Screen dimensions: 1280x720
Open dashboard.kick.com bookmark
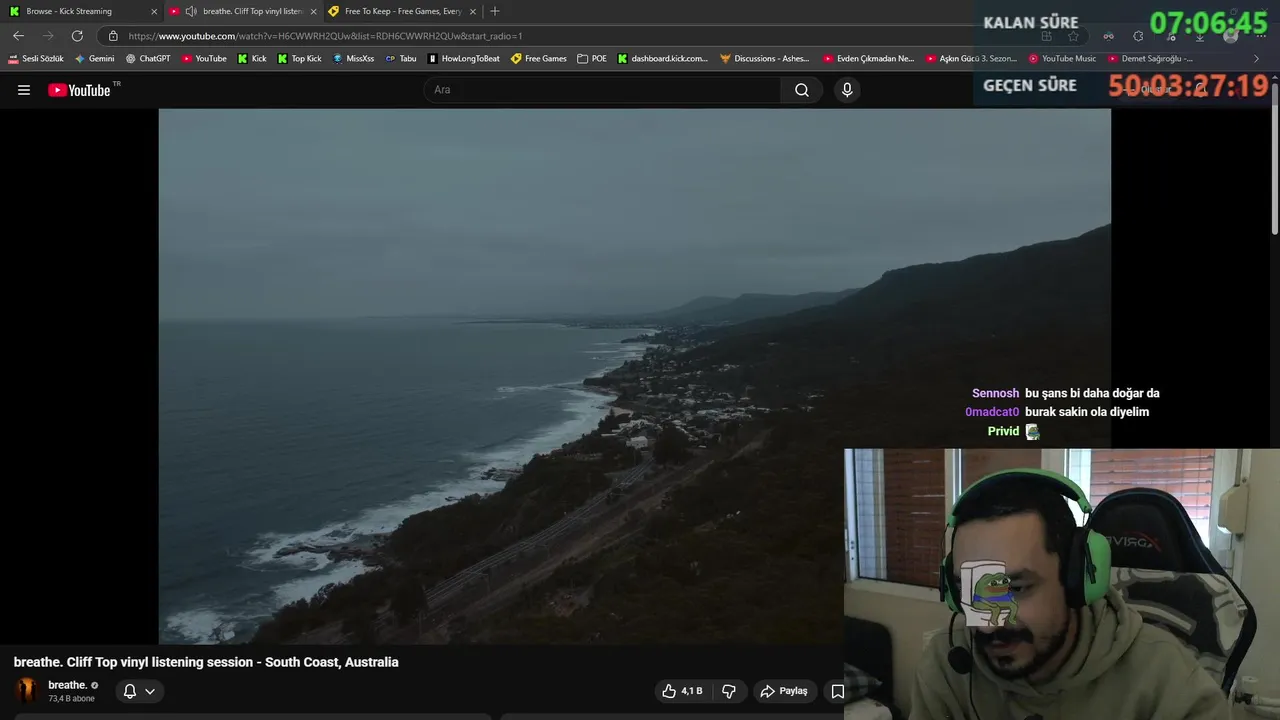[x=663, y=59]
